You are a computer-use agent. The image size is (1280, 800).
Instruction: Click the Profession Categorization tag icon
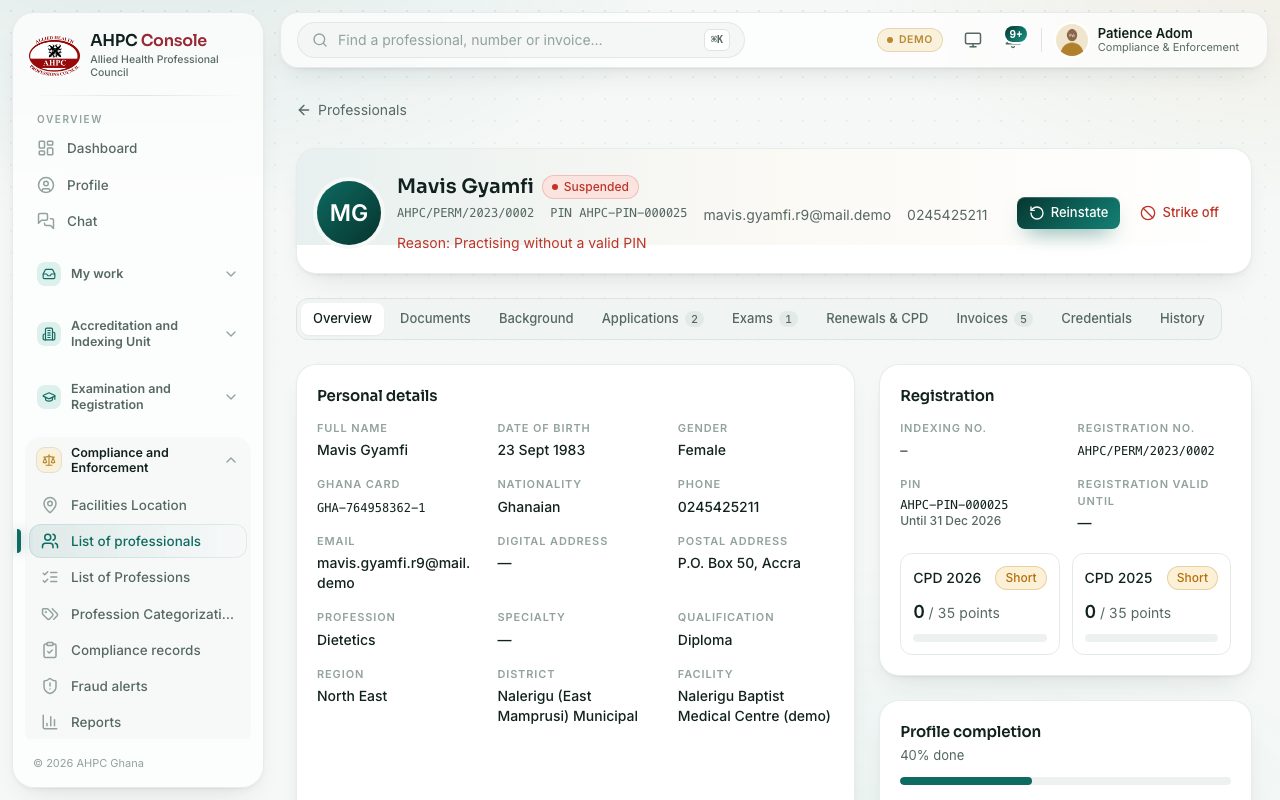coord(50,614)
